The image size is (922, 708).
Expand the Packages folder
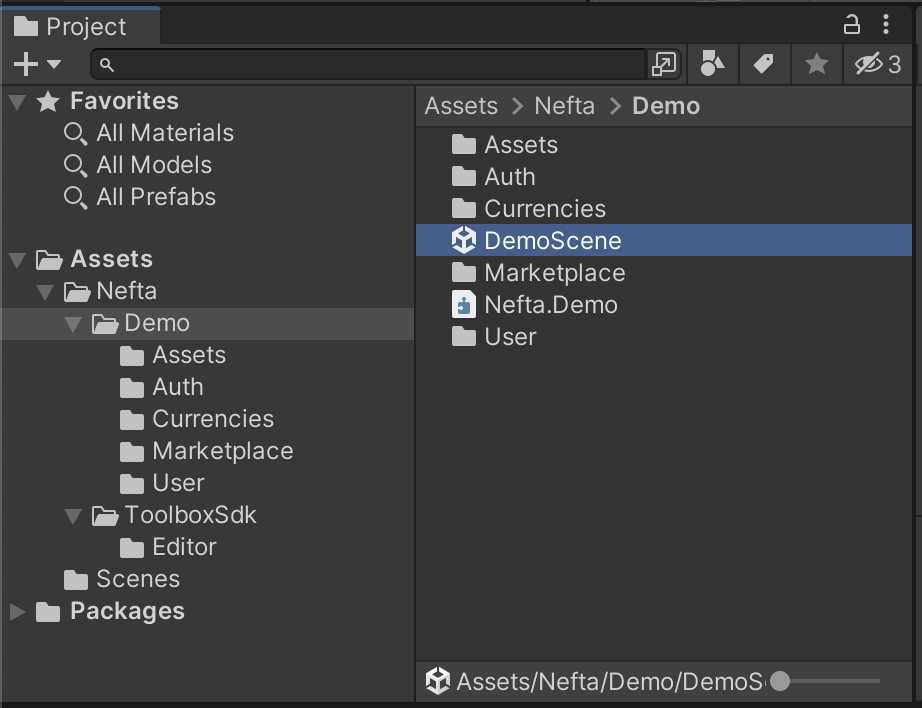tap(18, 612)
